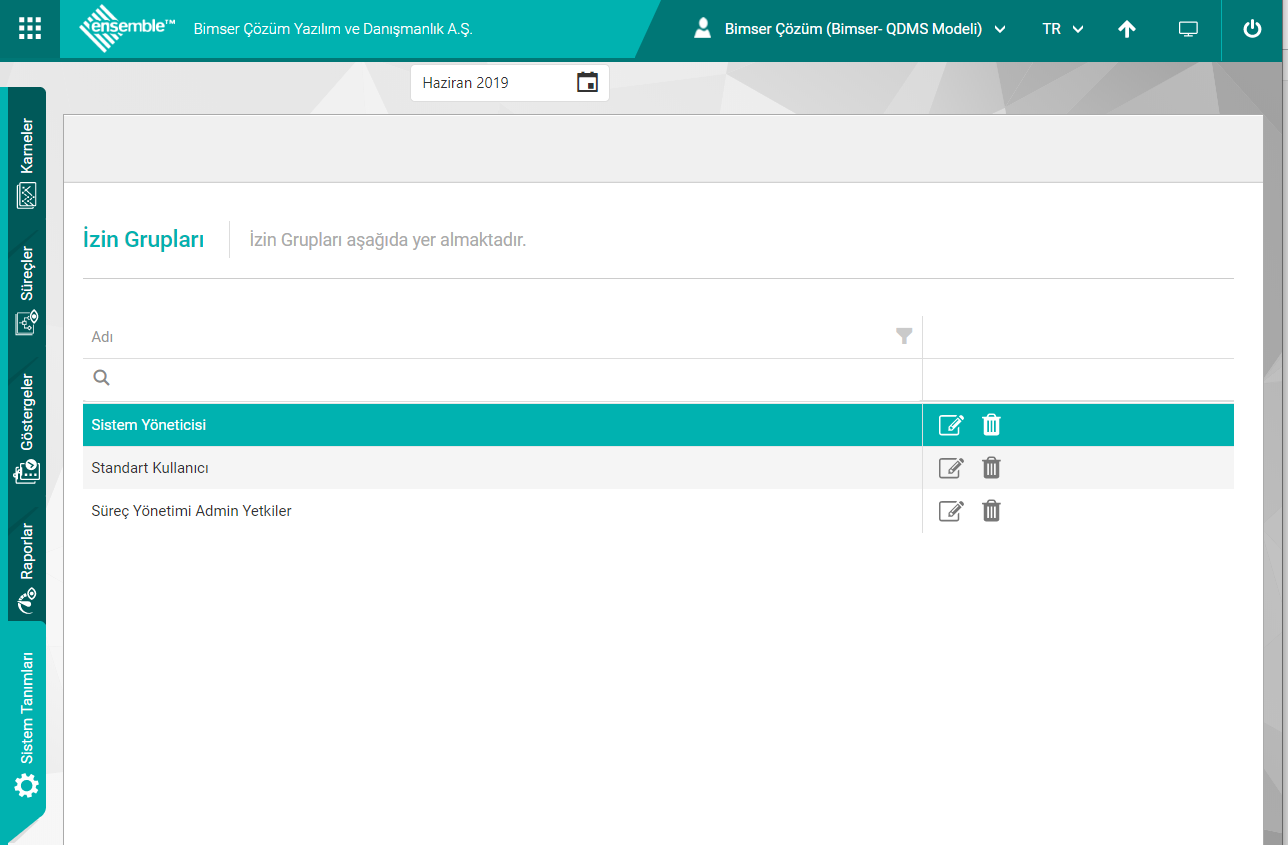
Task: Click the ensemble logo
Action: (x=127, y=29)
